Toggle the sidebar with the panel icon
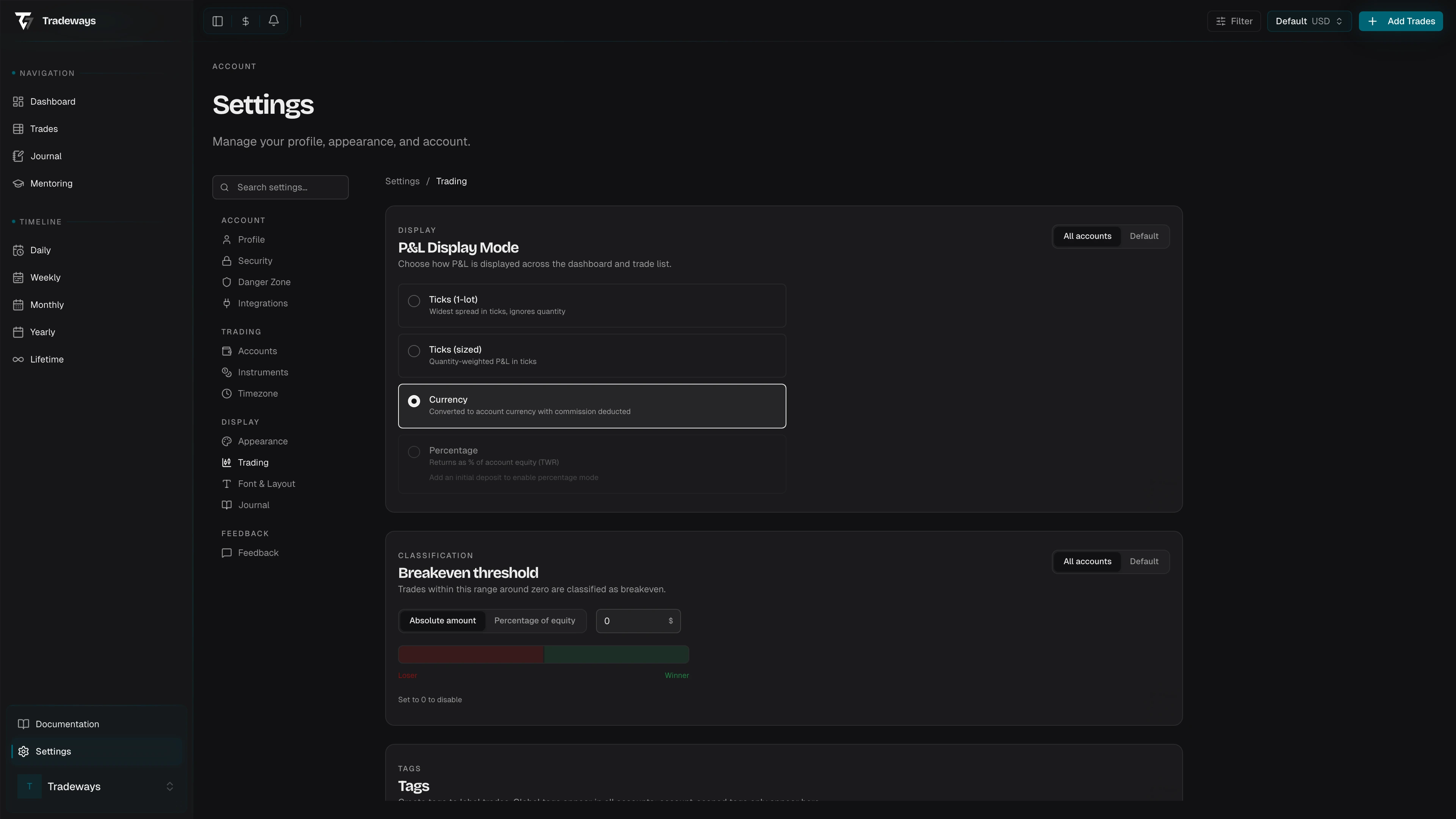1456x819 pixels. pos(218,21)
